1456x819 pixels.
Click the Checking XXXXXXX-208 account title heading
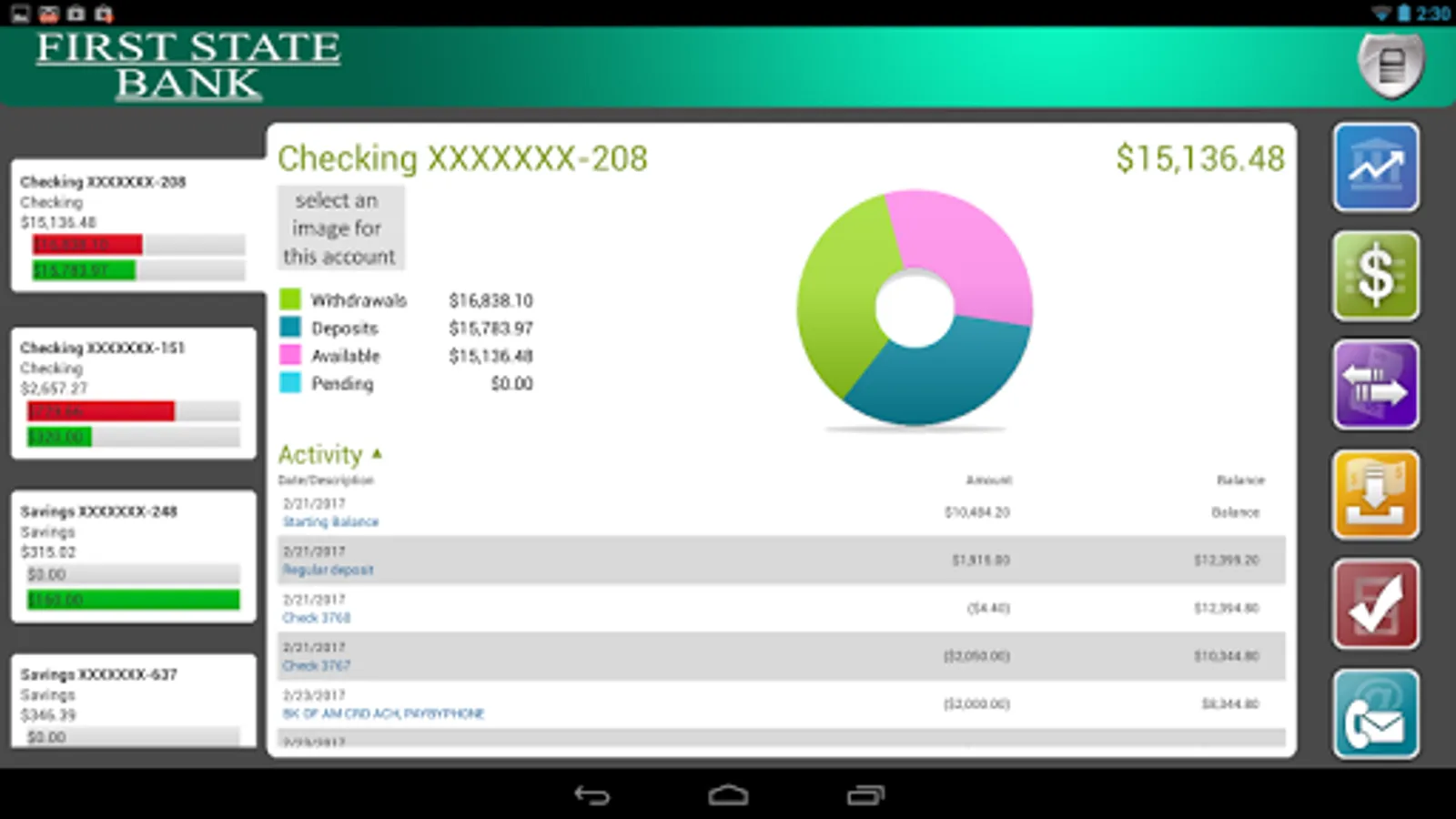point(462,158)
